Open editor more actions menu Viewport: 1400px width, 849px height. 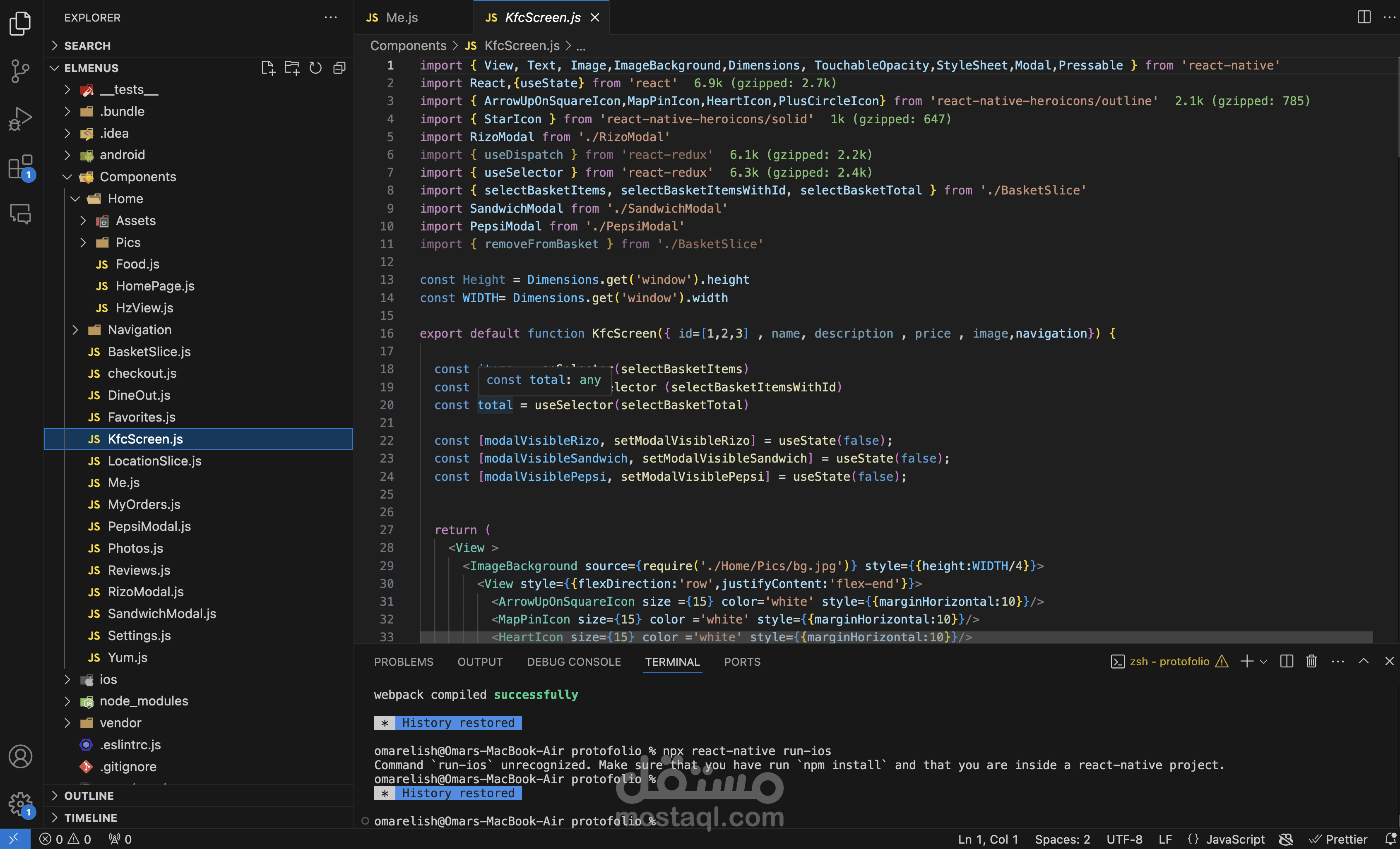(x=1389, y=17)
